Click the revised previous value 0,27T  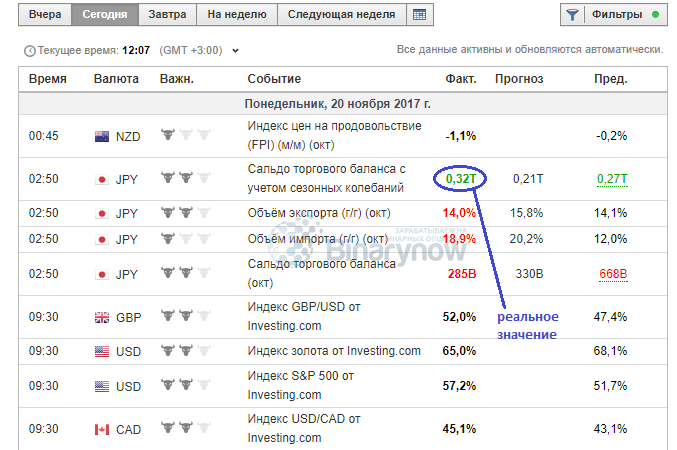click(x=612, y=179)
